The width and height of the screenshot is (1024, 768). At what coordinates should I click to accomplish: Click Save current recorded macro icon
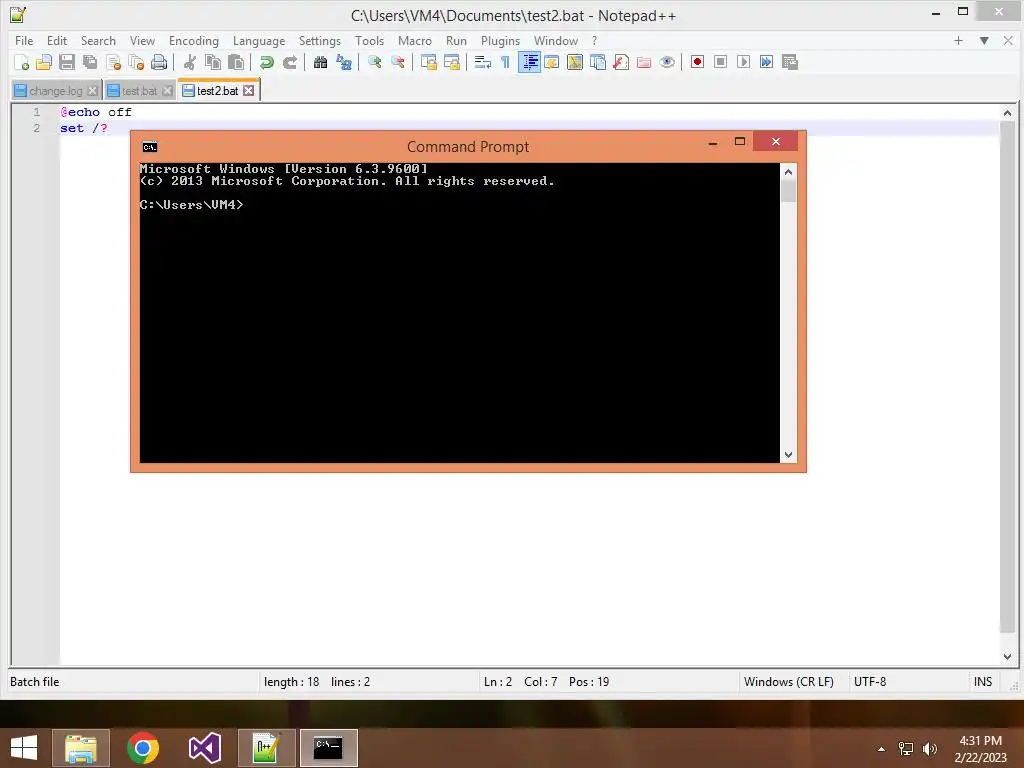pos(790,62)
